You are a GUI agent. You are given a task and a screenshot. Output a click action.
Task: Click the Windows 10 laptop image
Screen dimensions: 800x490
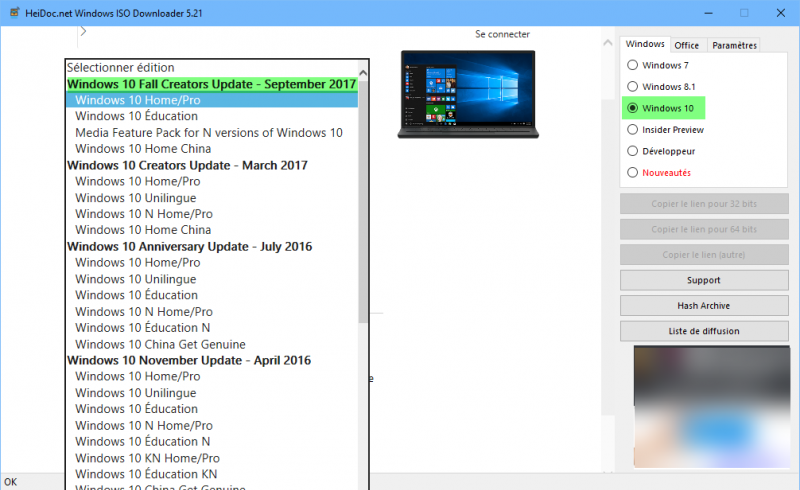[x=468, y=94]
